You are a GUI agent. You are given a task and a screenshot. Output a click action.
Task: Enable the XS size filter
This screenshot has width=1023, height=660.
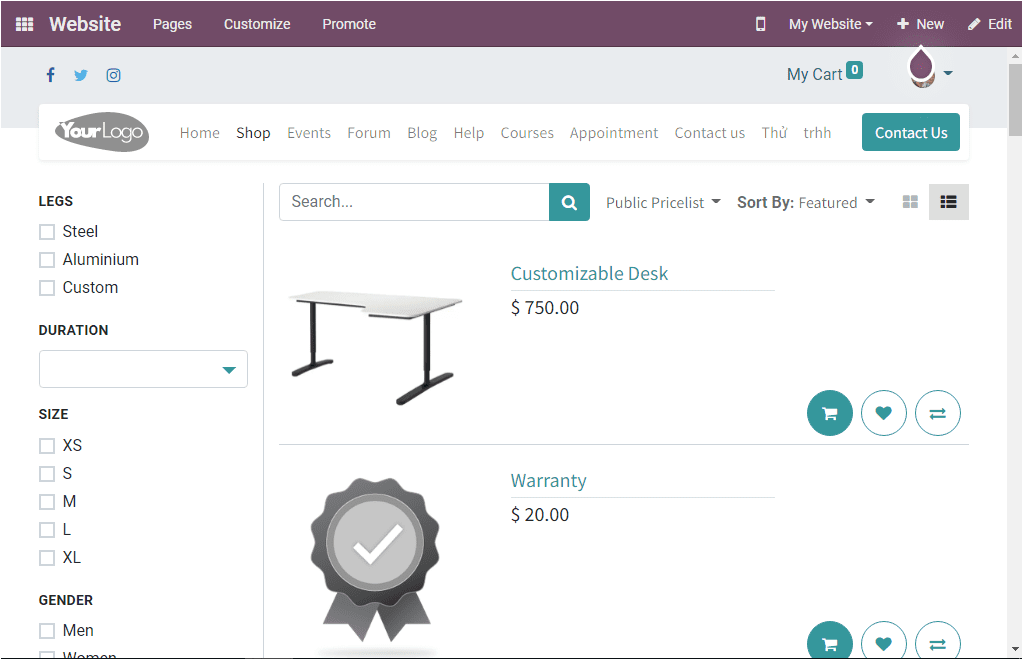(46, 445)
